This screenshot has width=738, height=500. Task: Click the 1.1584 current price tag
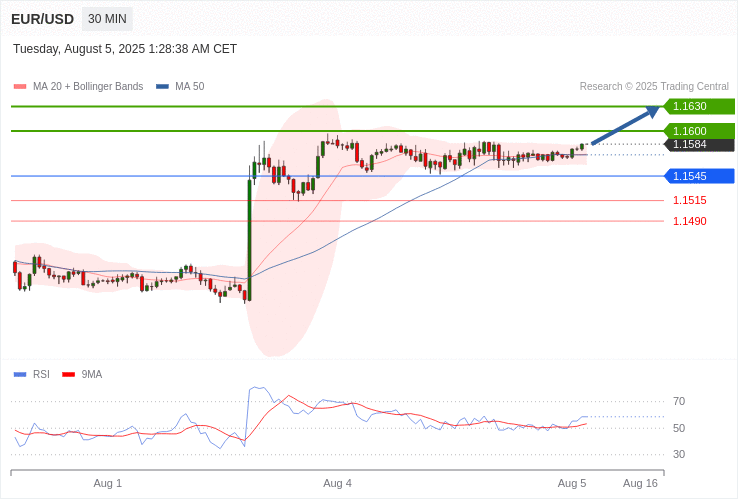(x=699, y=145)
